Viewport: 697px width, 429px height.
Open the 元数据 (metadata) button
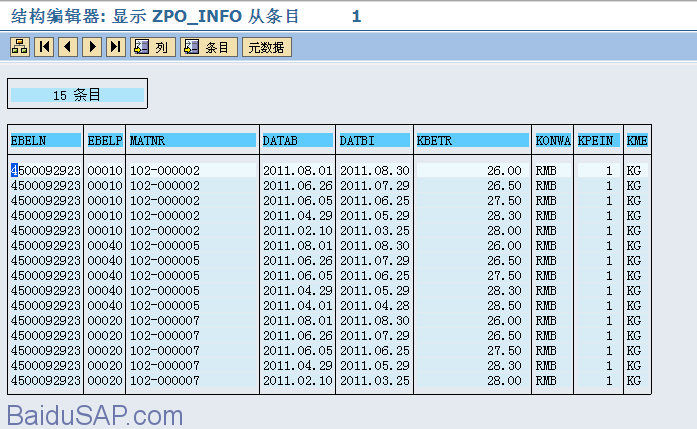pos(266,47)
